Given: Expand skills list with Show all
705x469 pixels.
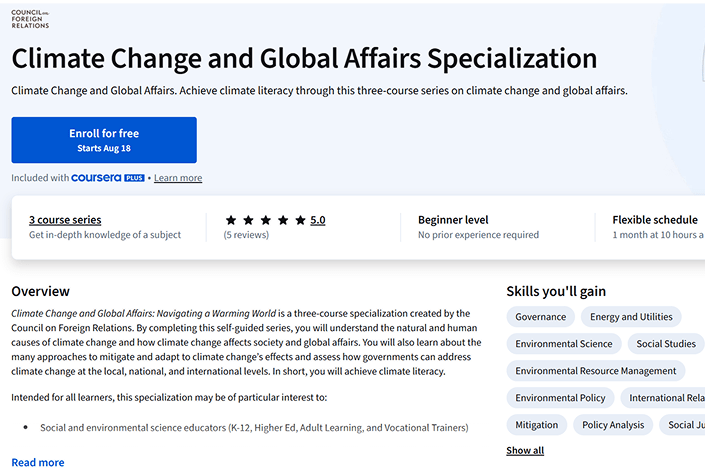Looking at the screenshot, I should [525, 451].
